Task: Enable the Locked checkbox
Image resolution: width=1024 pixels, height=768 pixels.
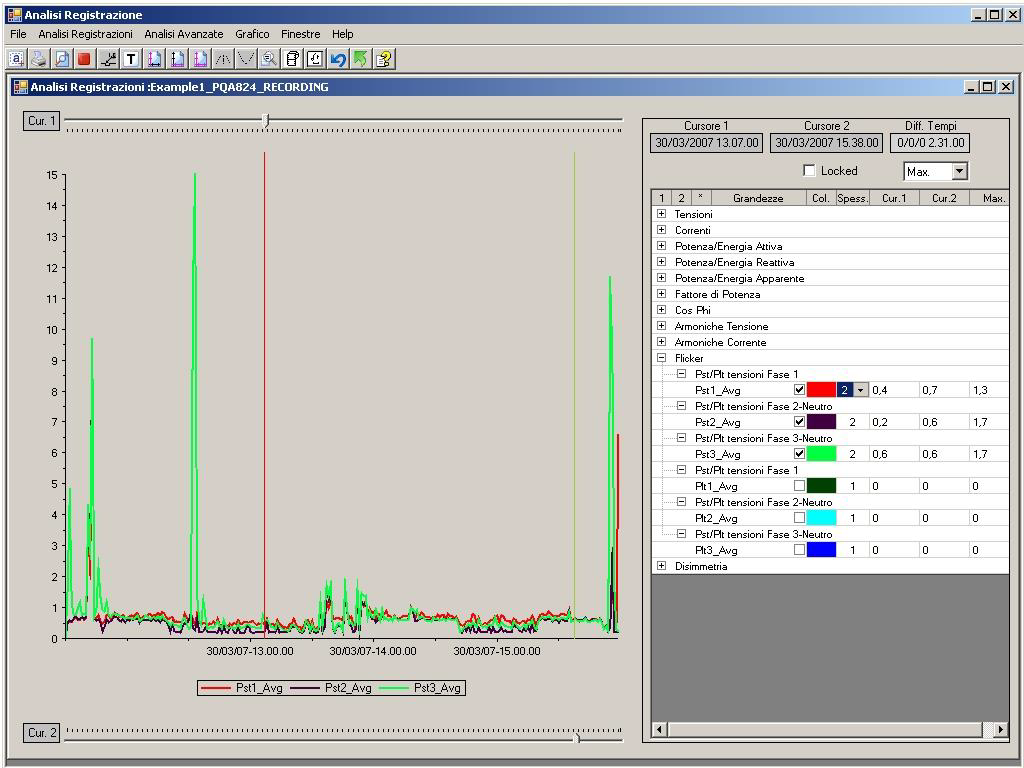Action: (810, 171)
